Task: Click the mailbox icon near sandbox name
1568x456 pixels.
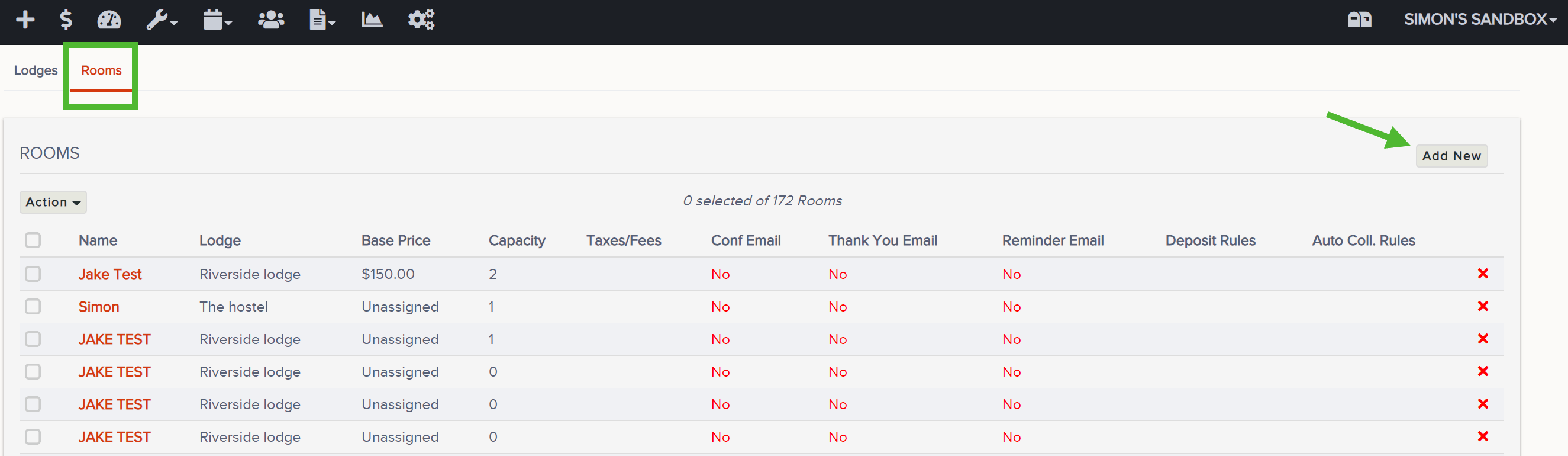Action: pos(1359,20)
